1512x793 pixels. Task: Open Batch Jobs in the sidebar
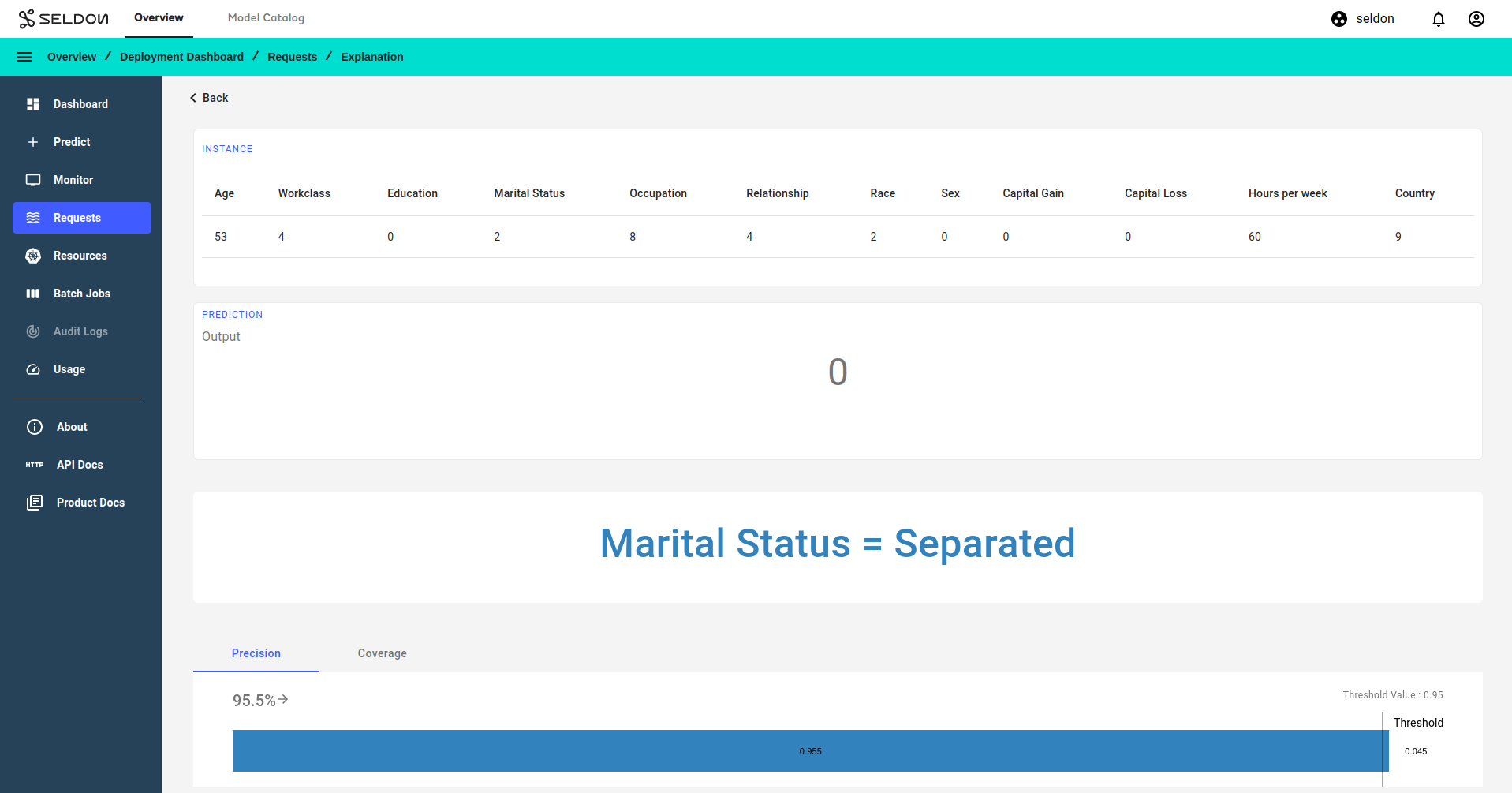[x=82, y=294]
